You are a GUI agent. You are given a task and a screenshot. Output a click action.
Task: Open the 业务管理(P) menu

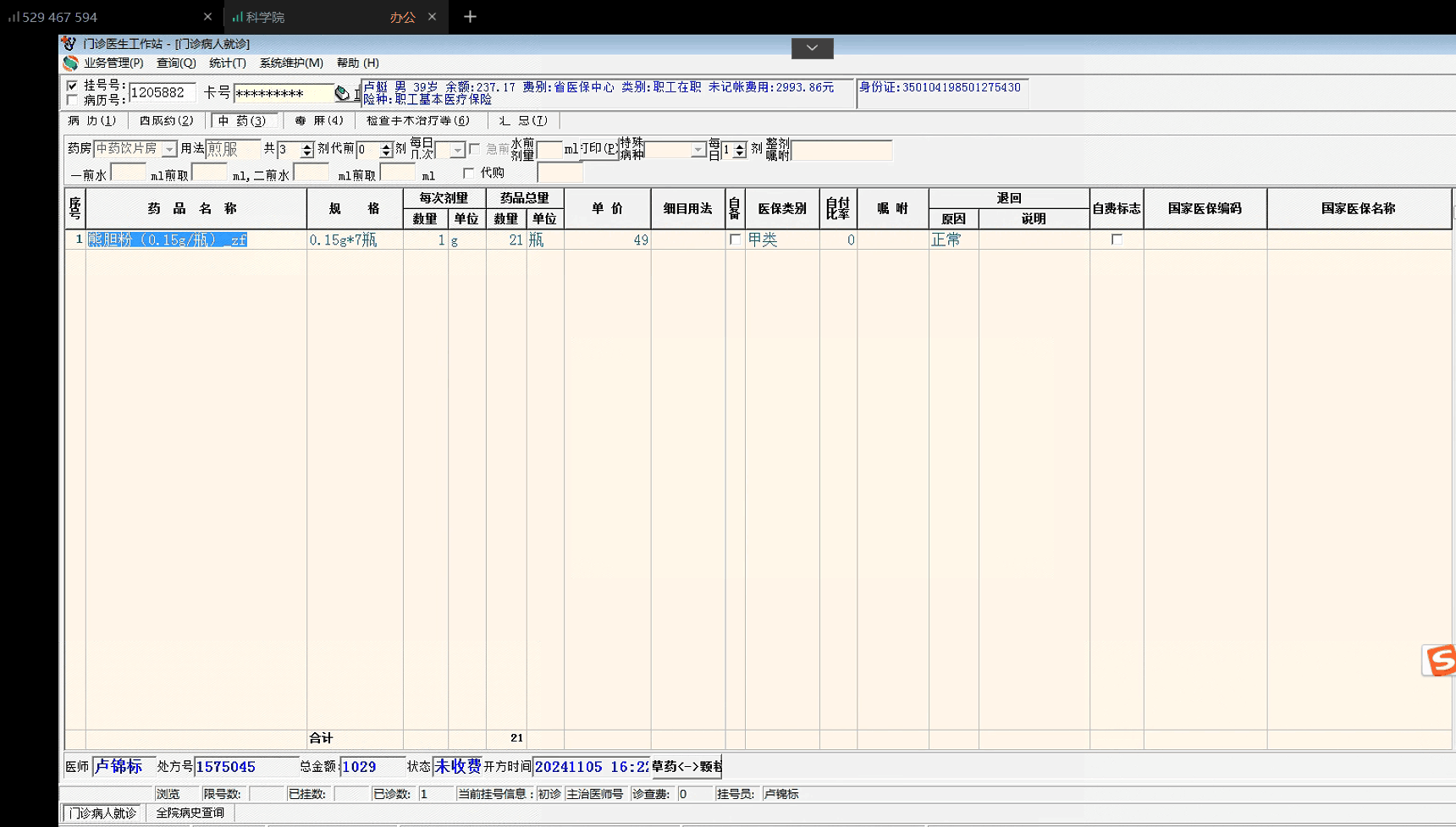113,63
